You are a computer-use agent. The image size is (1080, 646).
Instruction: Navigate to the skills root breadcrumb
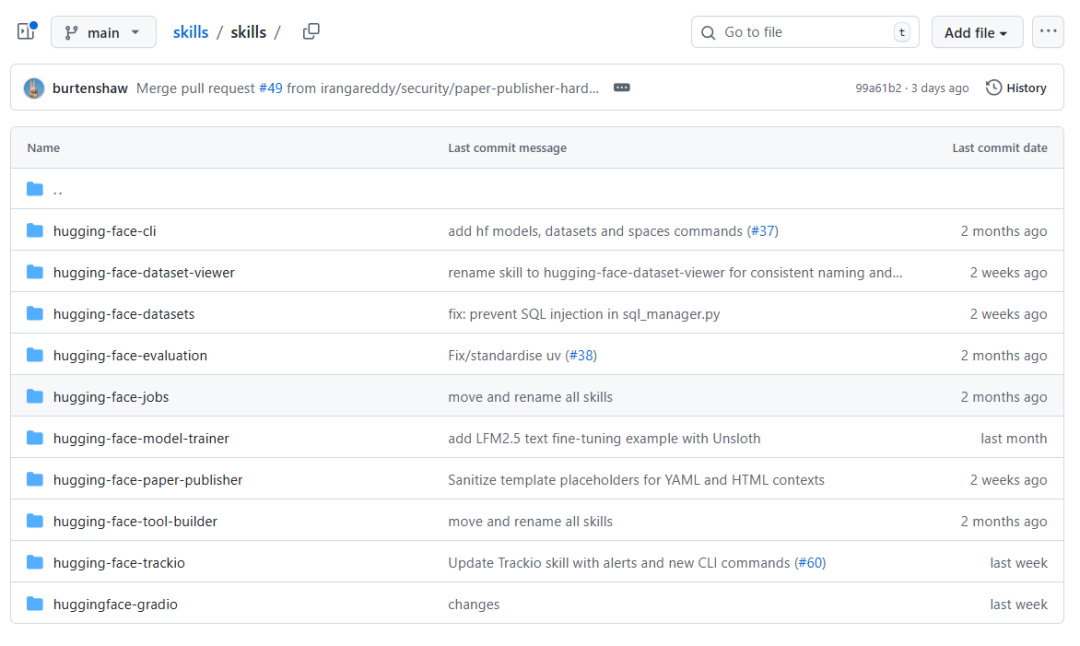(190, 32)
